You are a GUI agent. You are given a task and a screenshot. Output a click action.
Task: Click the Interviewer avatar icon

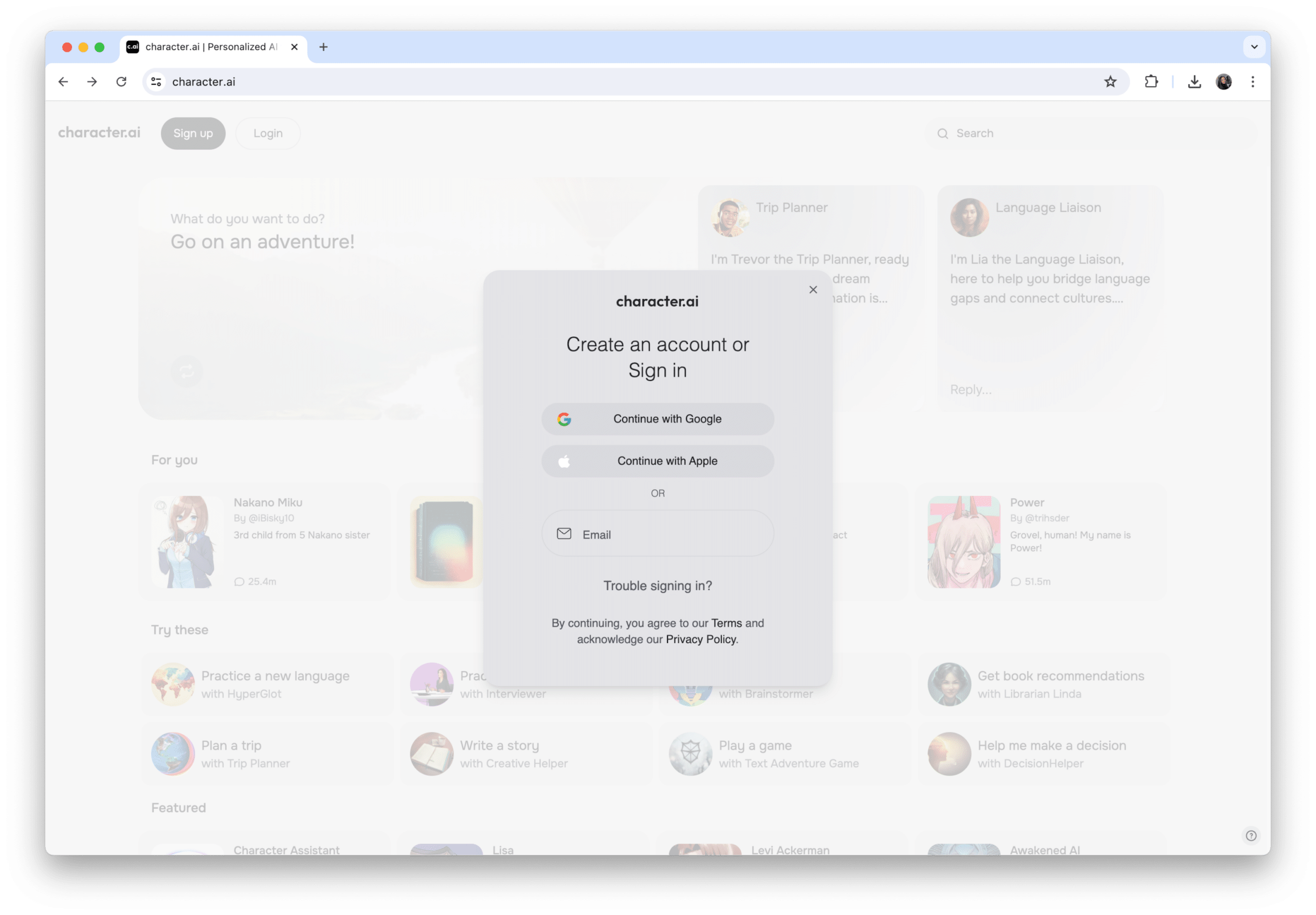(432, 685)
